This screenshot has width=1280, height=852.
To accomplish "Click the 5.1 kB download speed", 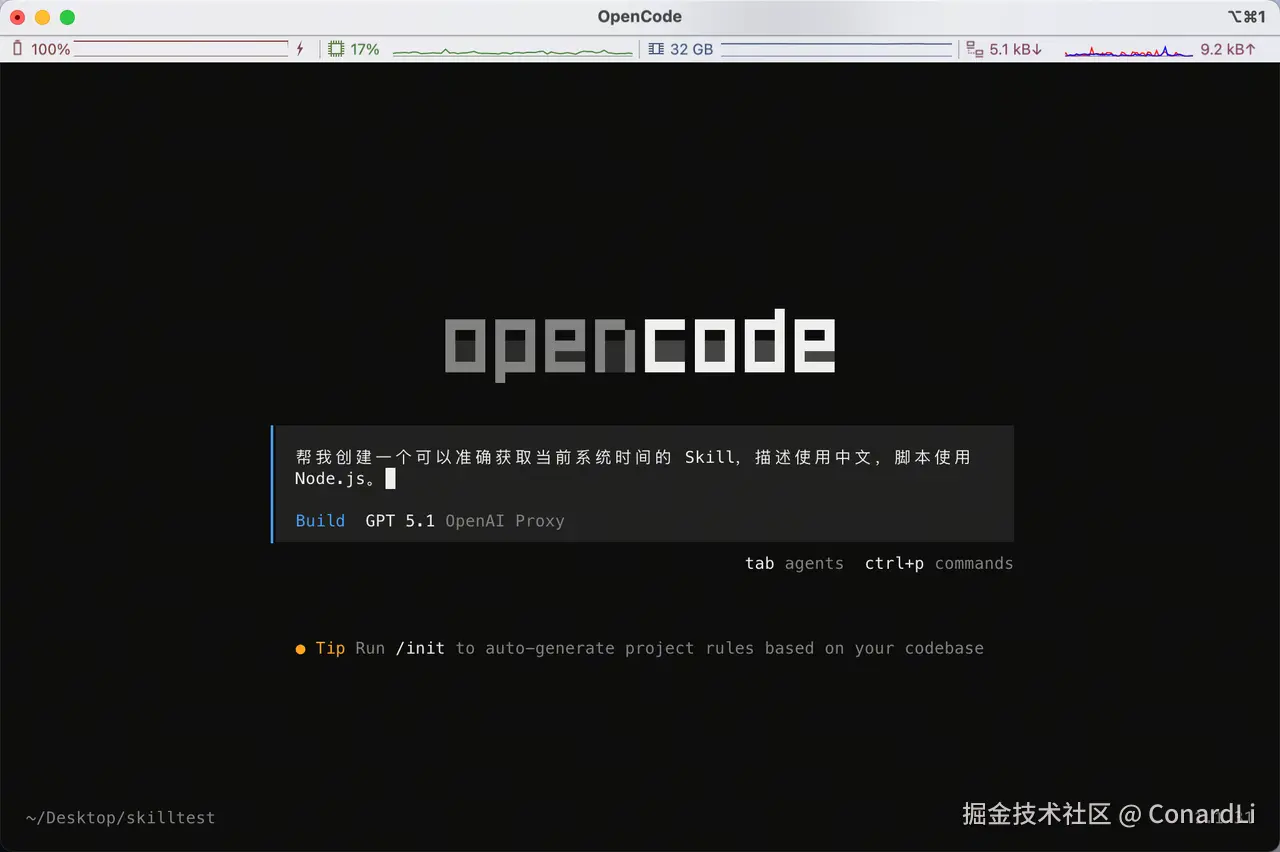I will (1016, 49).
